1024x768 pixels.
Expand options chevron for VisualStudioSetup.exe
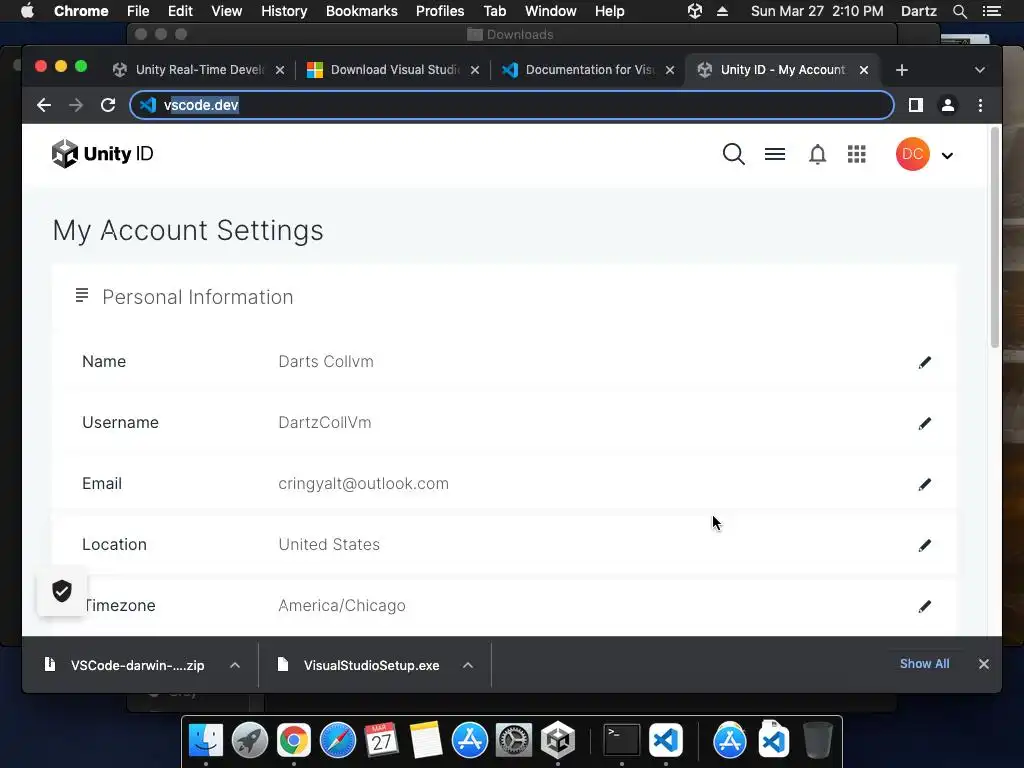pos(468,665)
